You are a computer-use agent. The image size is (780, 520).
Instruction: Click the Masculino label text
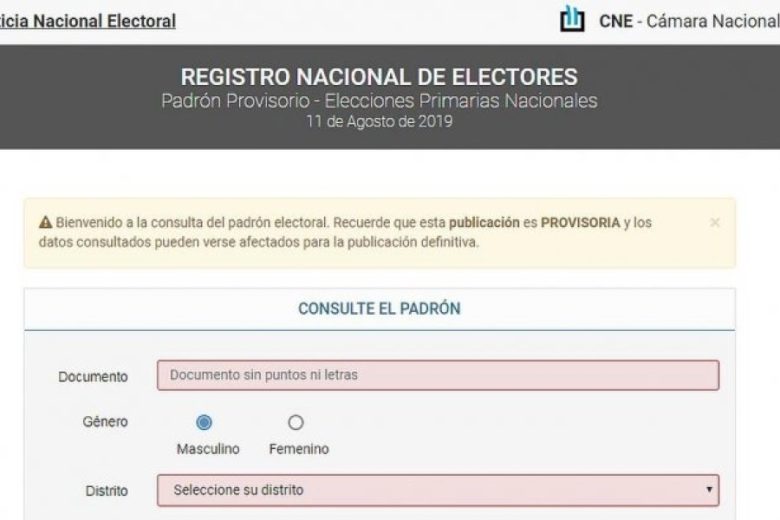click(208, 449)
